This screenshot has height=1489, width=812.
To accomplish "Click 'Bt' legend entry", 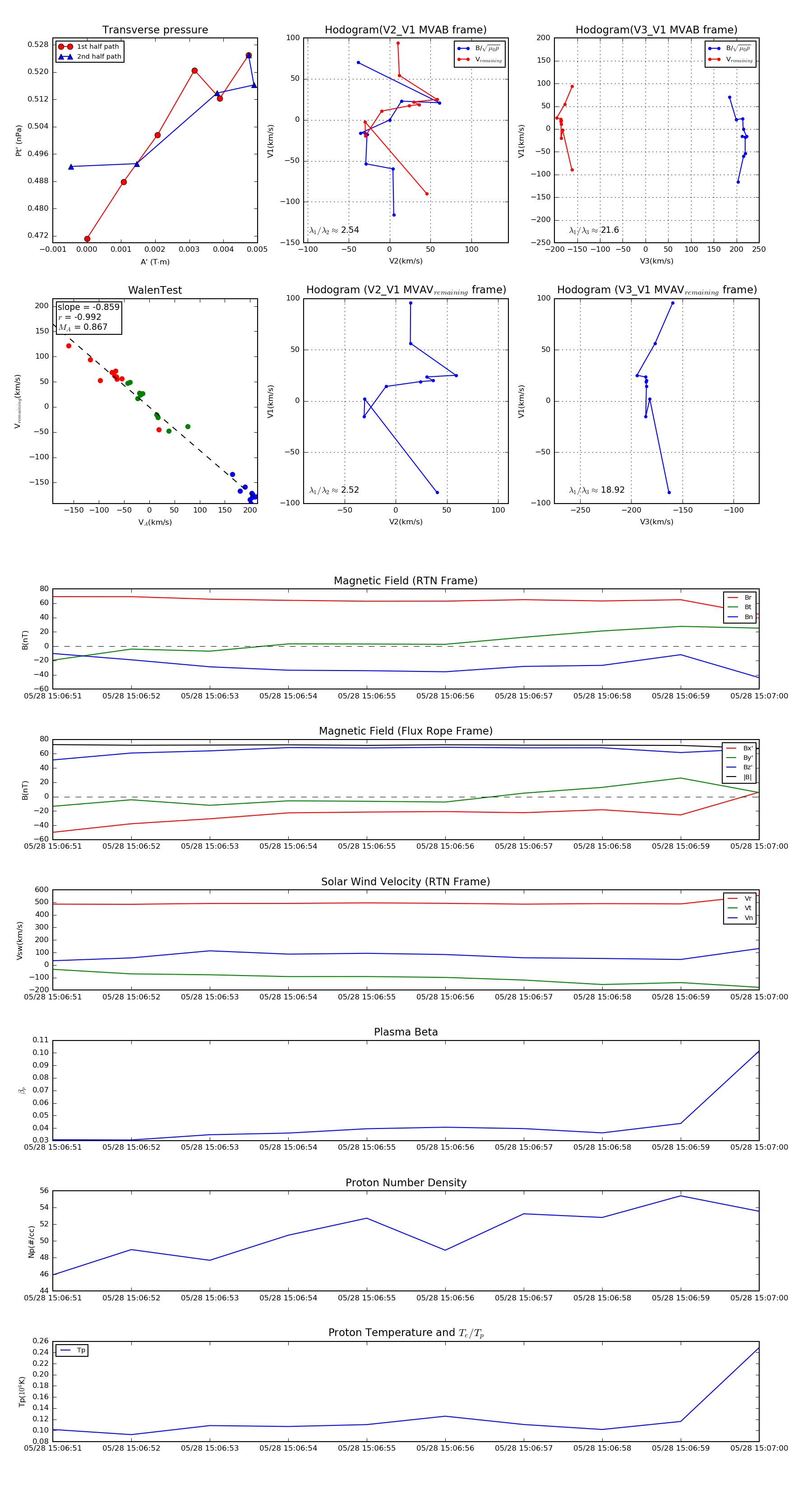I will pyautogui.click(x=740, y=607).
